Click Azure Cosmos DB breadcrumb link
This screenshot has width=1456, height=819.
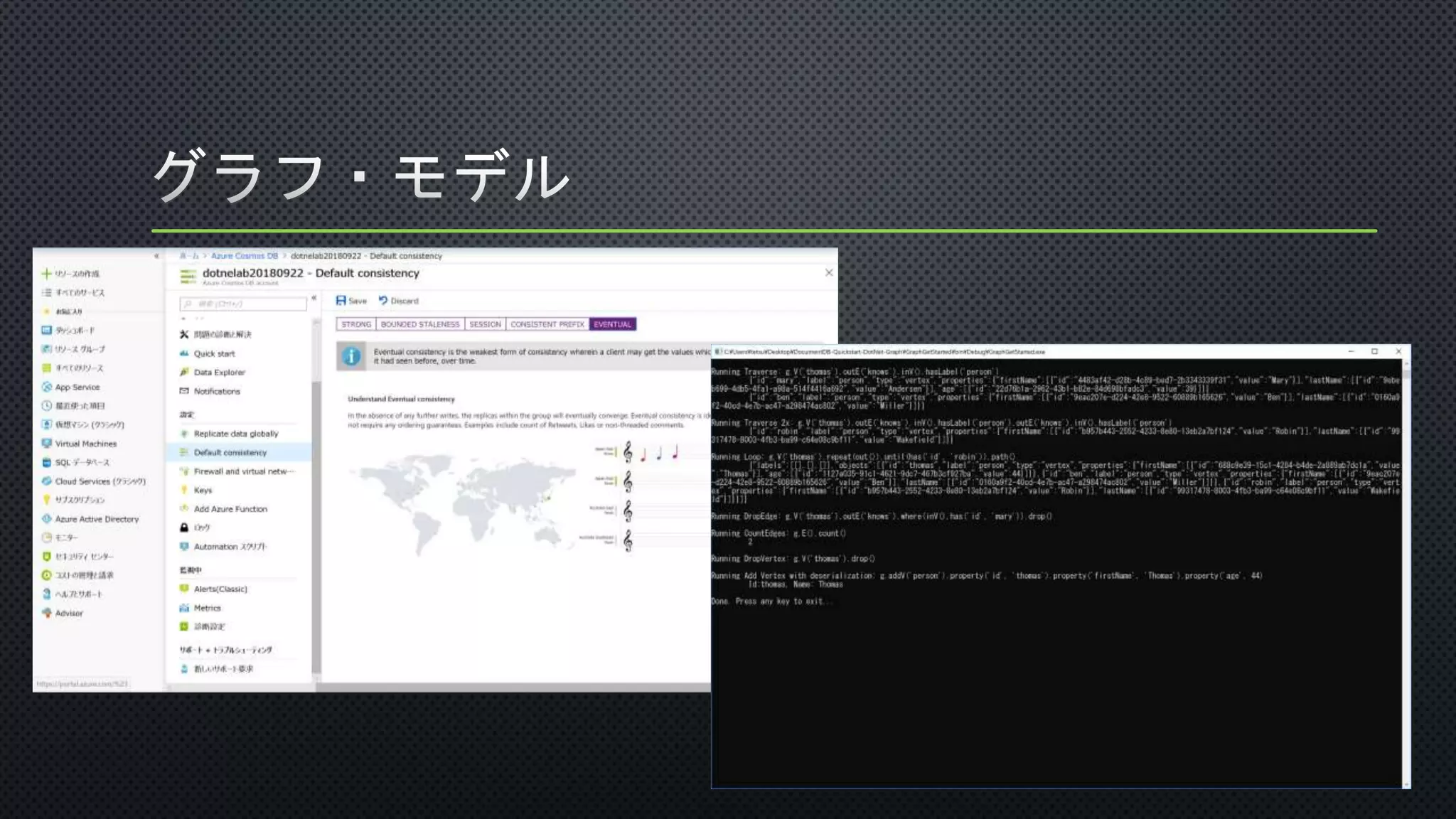point(244,256)
